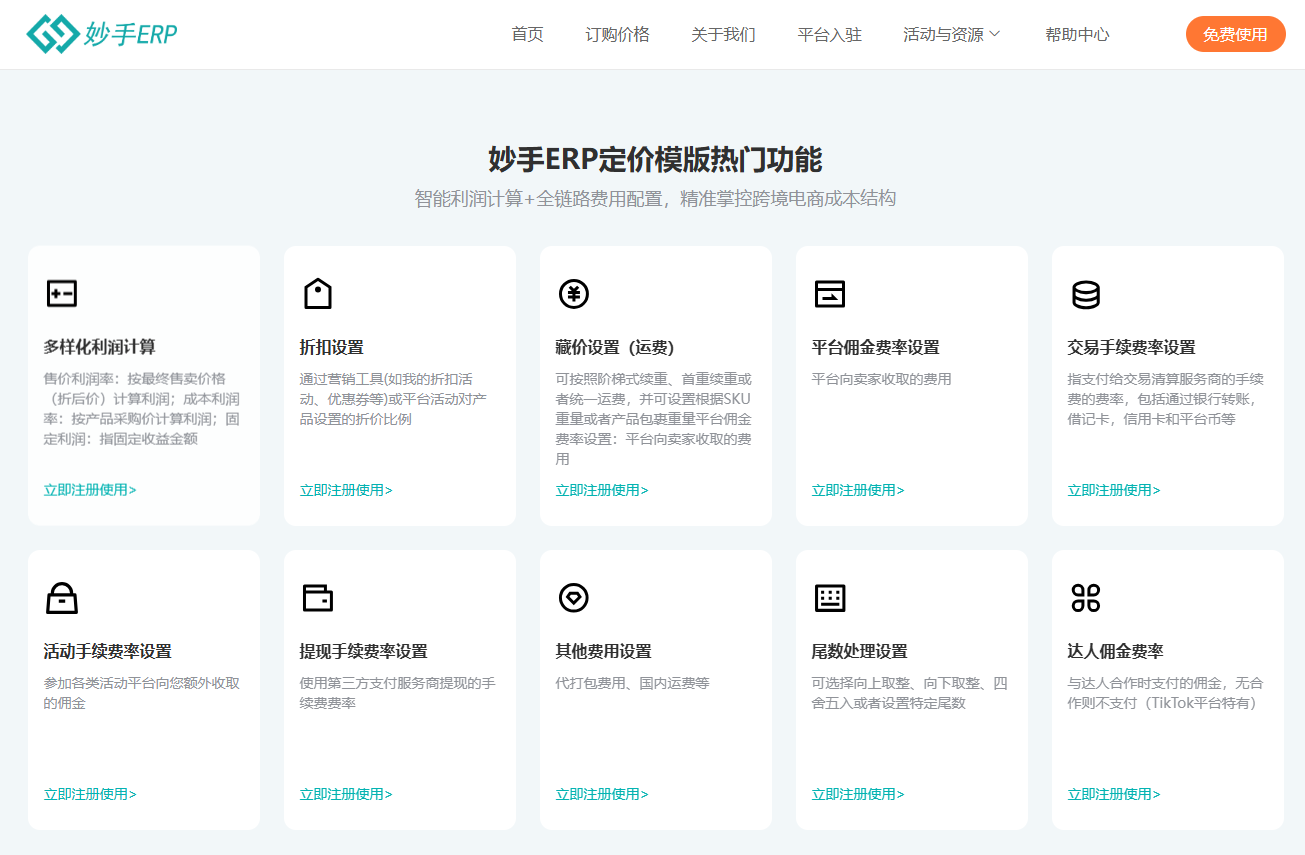The width and height of the screenshot is (1305, 855).
Task: Click 立即注册使用 under 多样化利润计算
Action: (90, 490)
